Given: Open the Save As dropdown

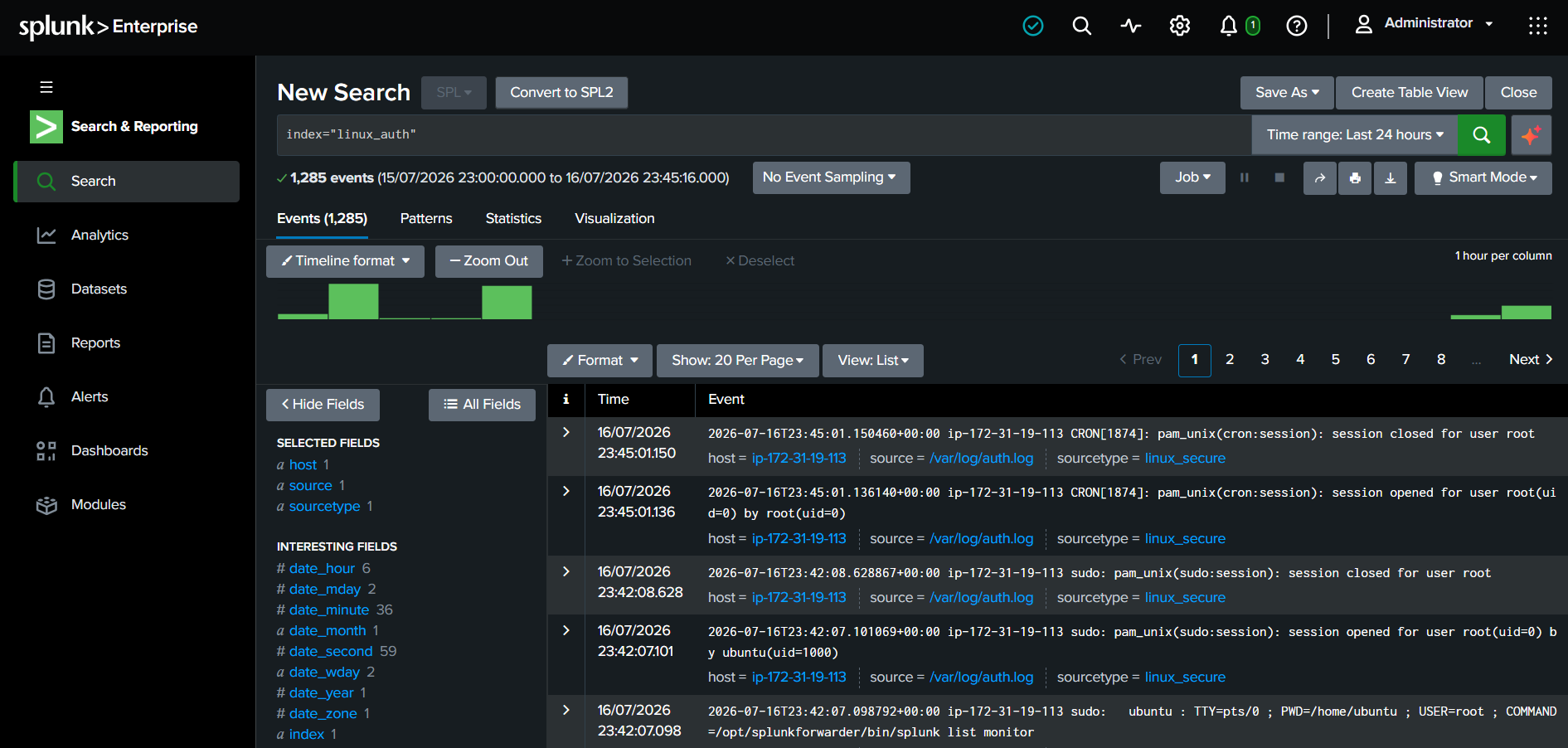Looking at the screenshot, I should 1287,93.
